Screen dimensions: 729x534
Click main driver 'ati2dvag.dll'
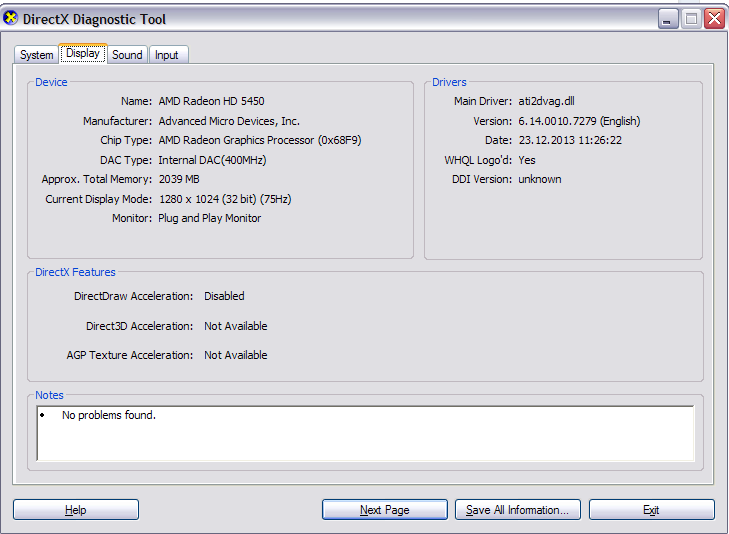click(546, 101)
